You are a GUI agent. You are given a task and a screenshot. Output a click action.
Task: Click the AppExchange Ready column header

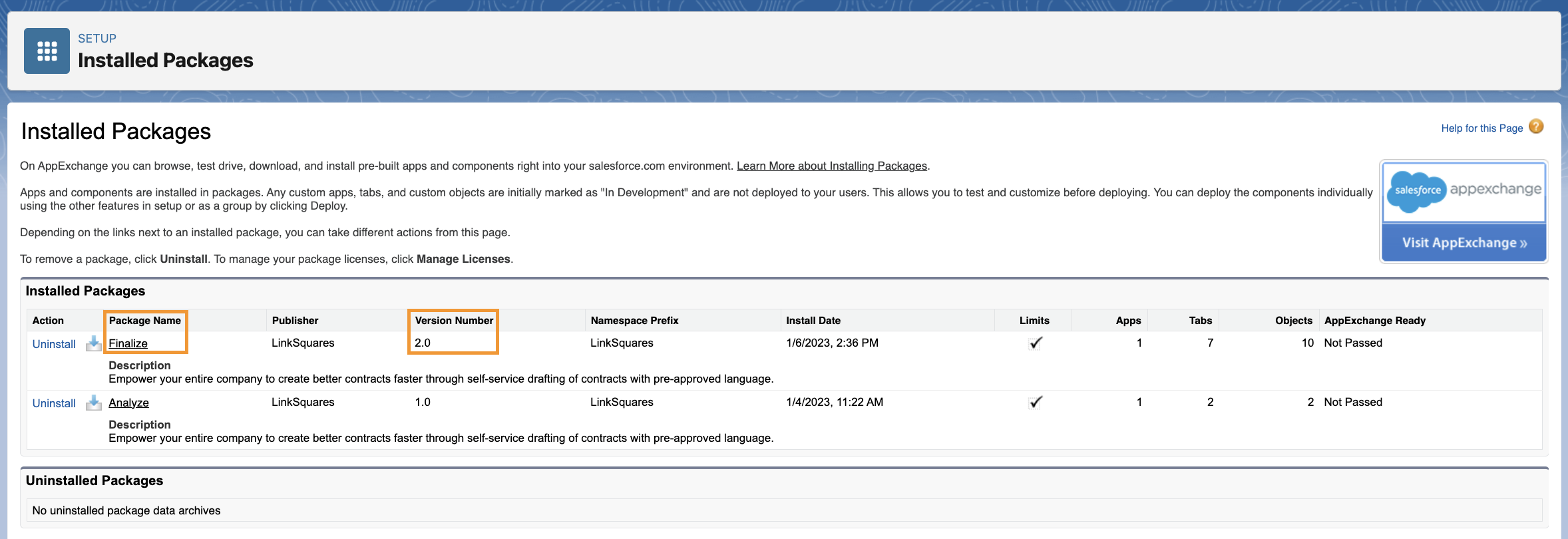tap(1375, 321)
